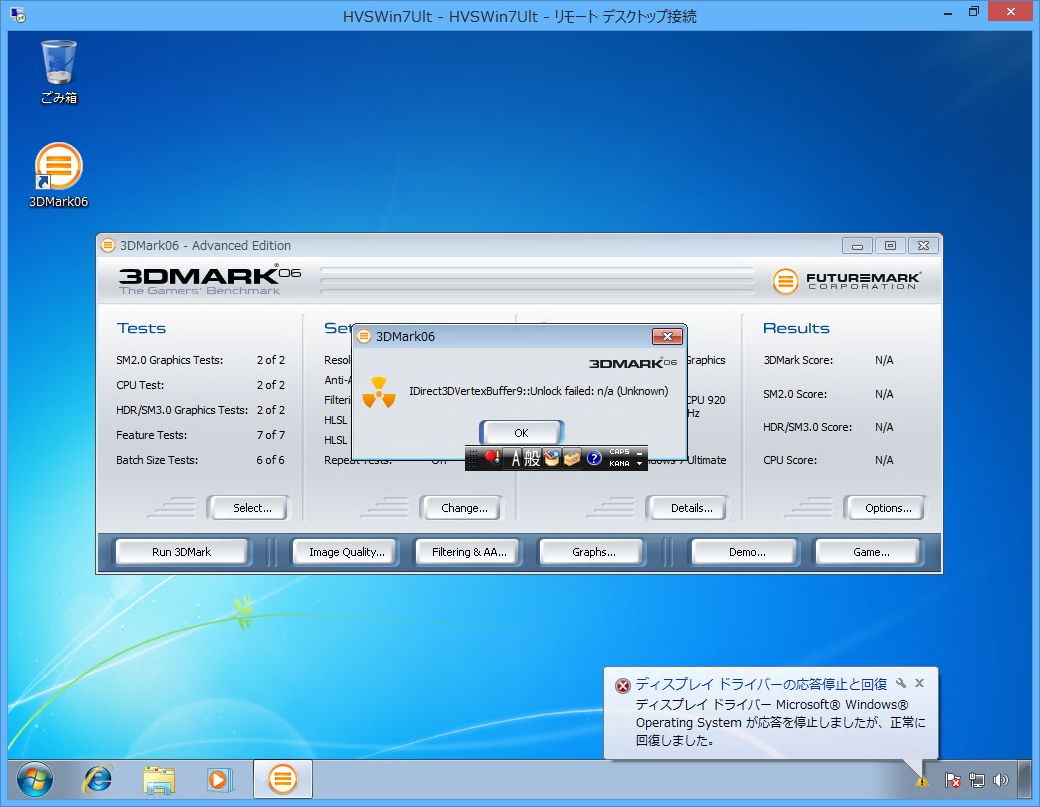Click the Results section heading
Viewport: 1040px width, 807px height.
796,328
